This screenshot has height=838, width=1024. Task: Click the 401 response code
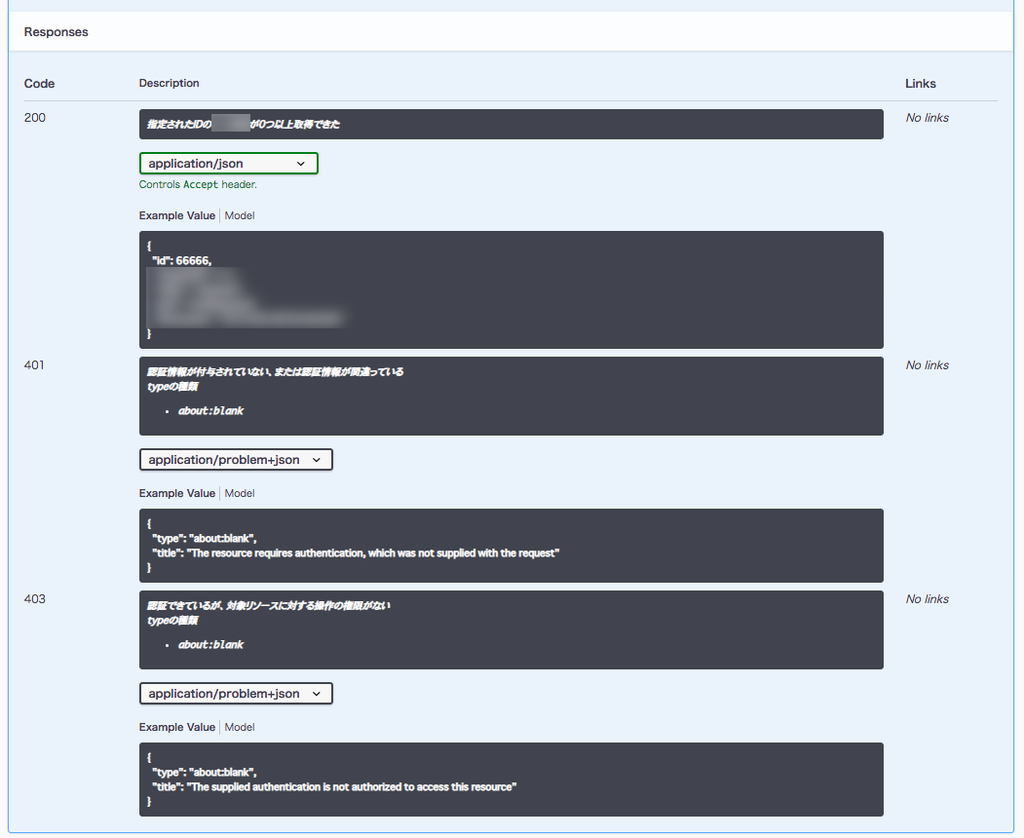35,365
